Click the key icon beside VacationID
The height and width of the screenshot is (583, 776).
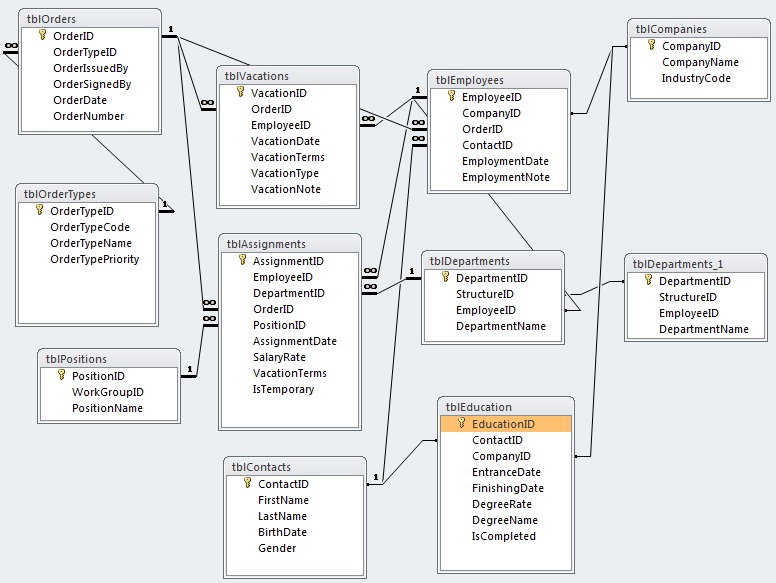(x=241, y=92)
